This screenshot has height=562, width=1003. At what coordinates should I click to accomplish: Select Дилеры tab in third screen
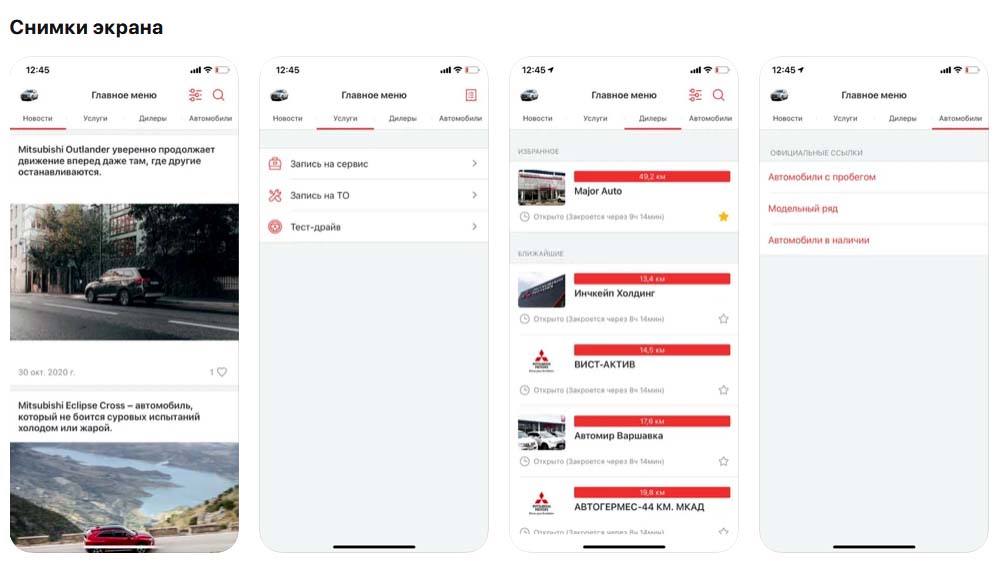point(653,118)
